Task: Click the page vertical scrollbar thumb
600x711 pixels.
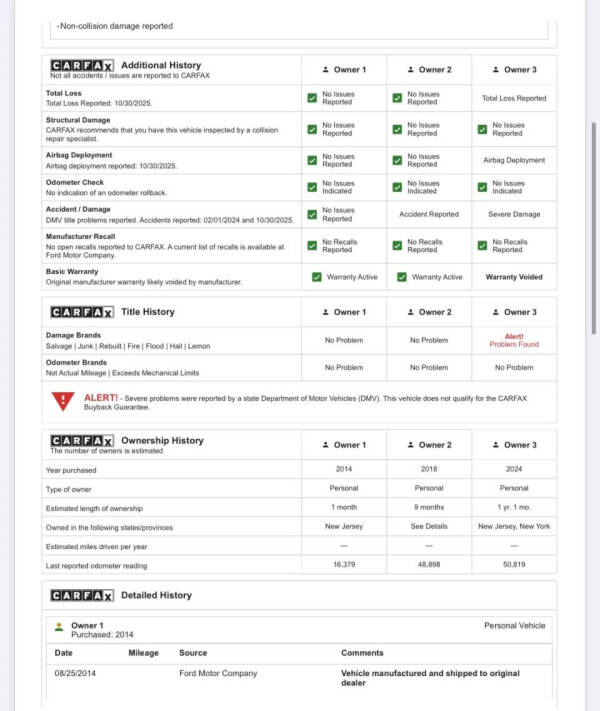Action: pos(594,228)
